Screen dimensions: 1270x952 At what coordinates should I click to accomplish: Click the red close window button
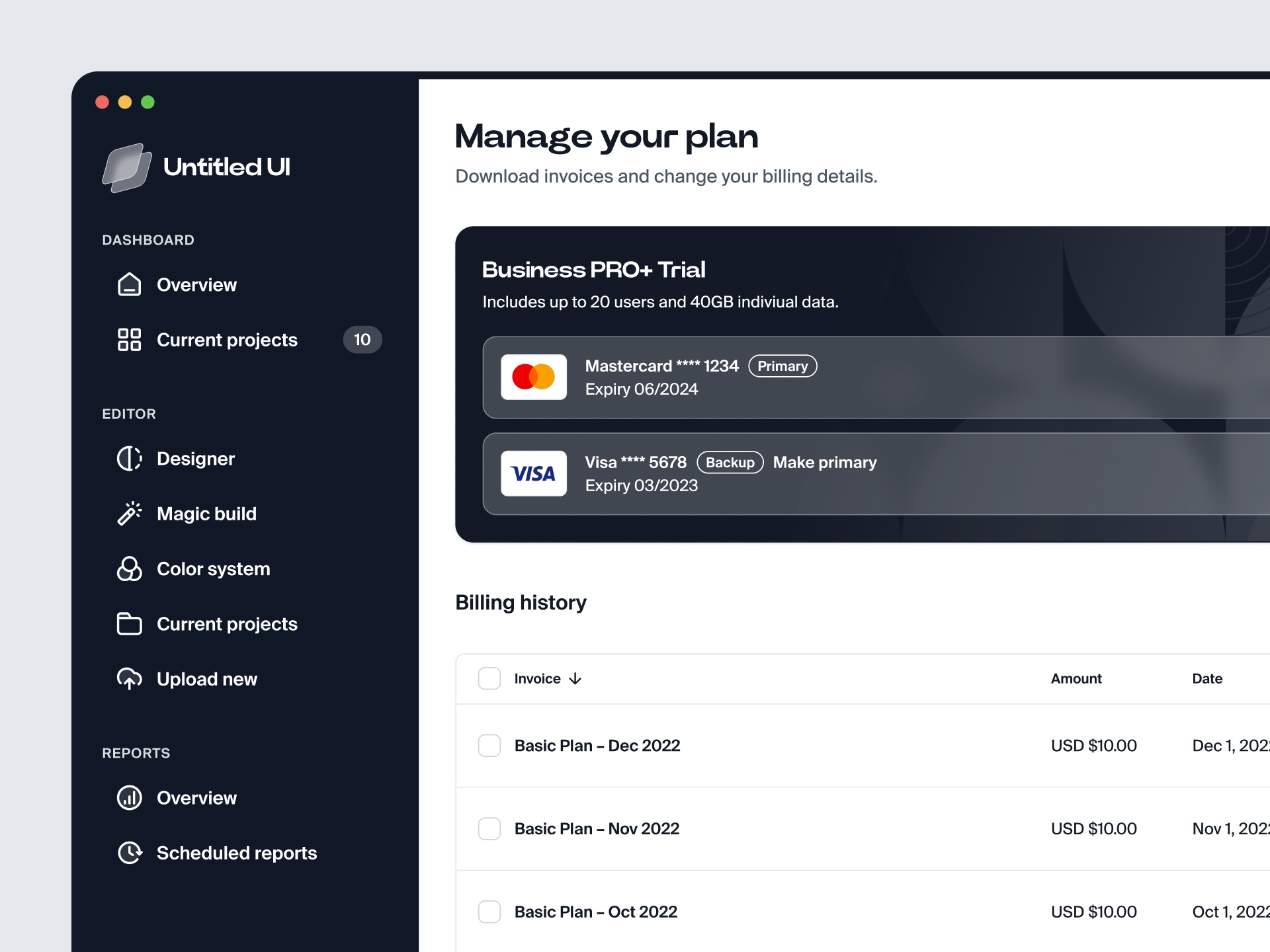(102, 102)
